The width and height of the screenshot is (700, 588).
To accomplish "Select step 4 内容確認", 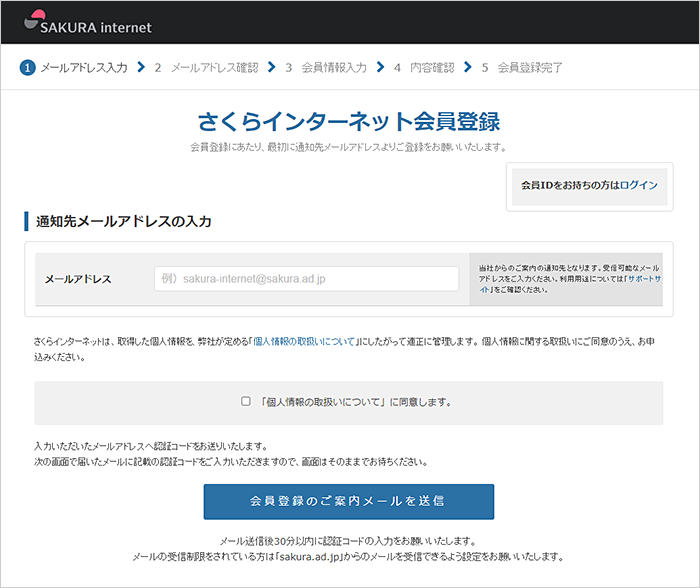I will (424, 67).
